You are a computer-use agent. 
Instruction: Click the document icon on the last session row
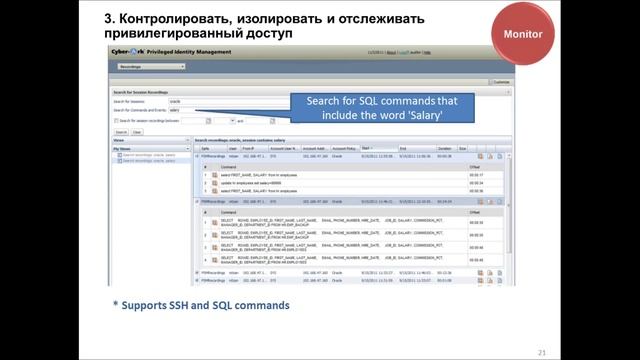click(500, 281)
